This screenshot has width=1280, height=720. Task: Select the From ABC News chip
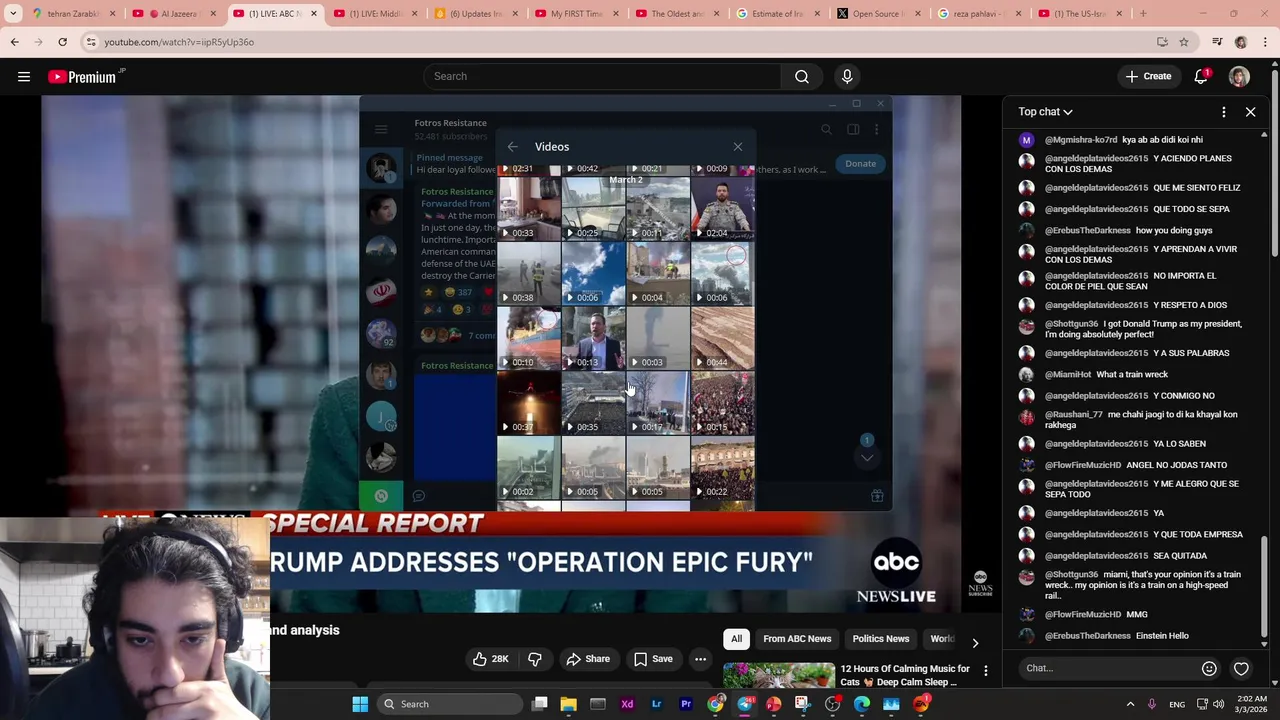pyautogui.click(x=797, y=639)
